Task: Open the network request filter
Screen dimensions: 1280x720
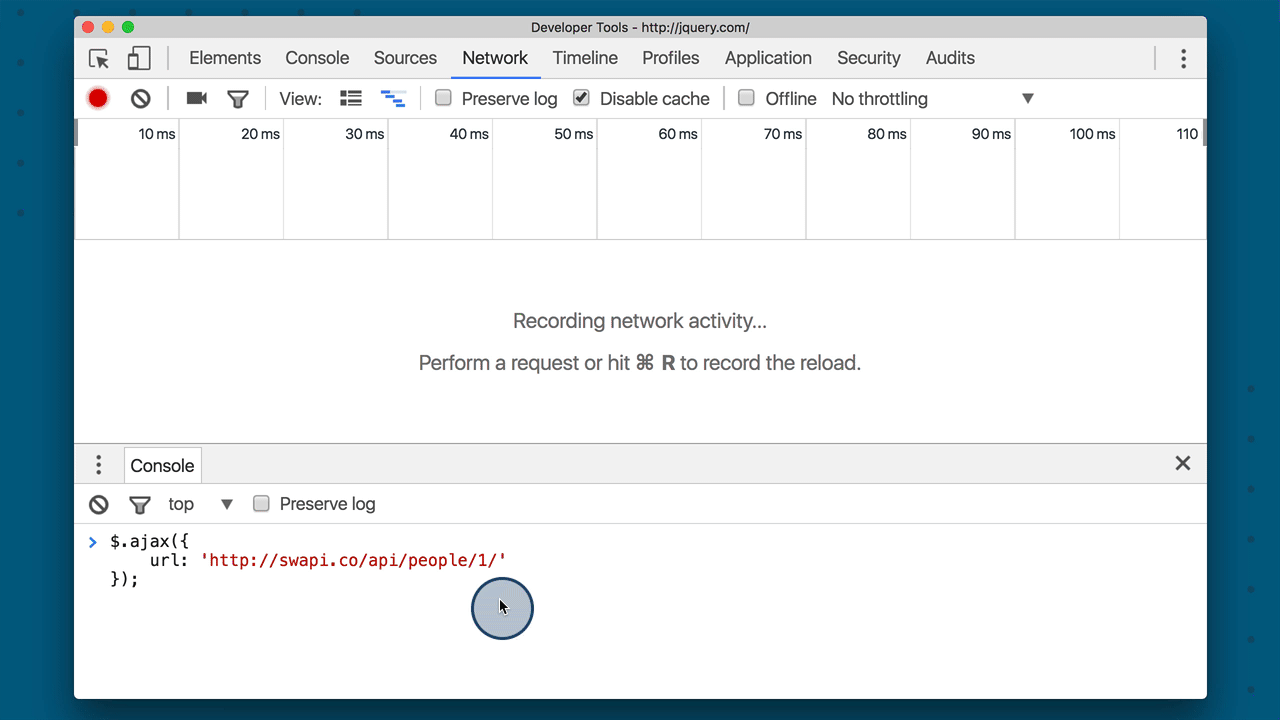Action: pos(237,98)
